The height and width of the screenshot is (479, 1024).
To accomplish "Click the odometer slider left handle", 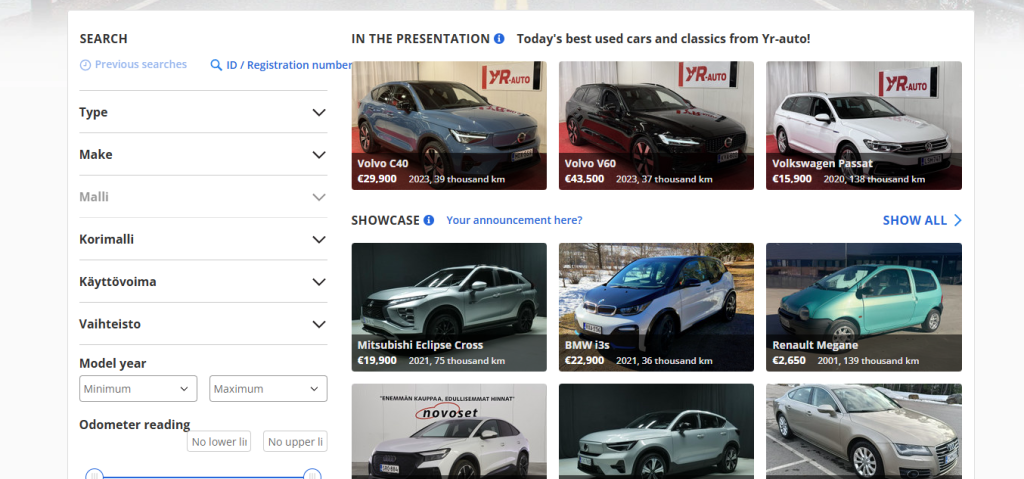I will click(95, 475).
